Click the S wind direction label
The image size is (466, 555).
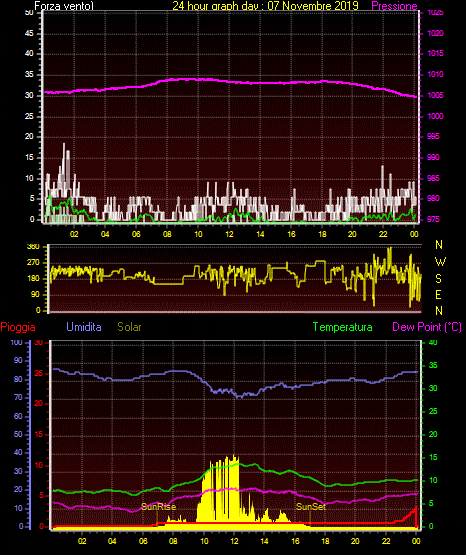point(438,279)
